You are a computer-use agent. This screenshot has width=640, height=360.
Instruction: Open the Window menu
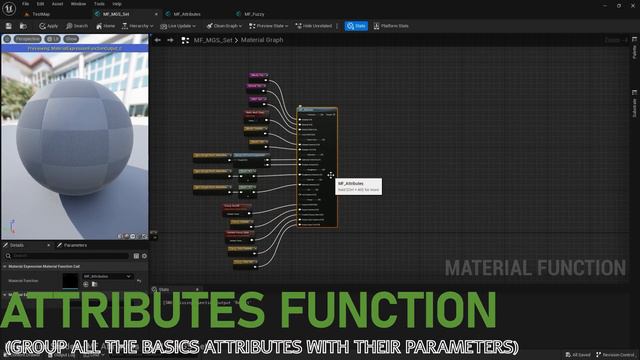coord(78,4)
